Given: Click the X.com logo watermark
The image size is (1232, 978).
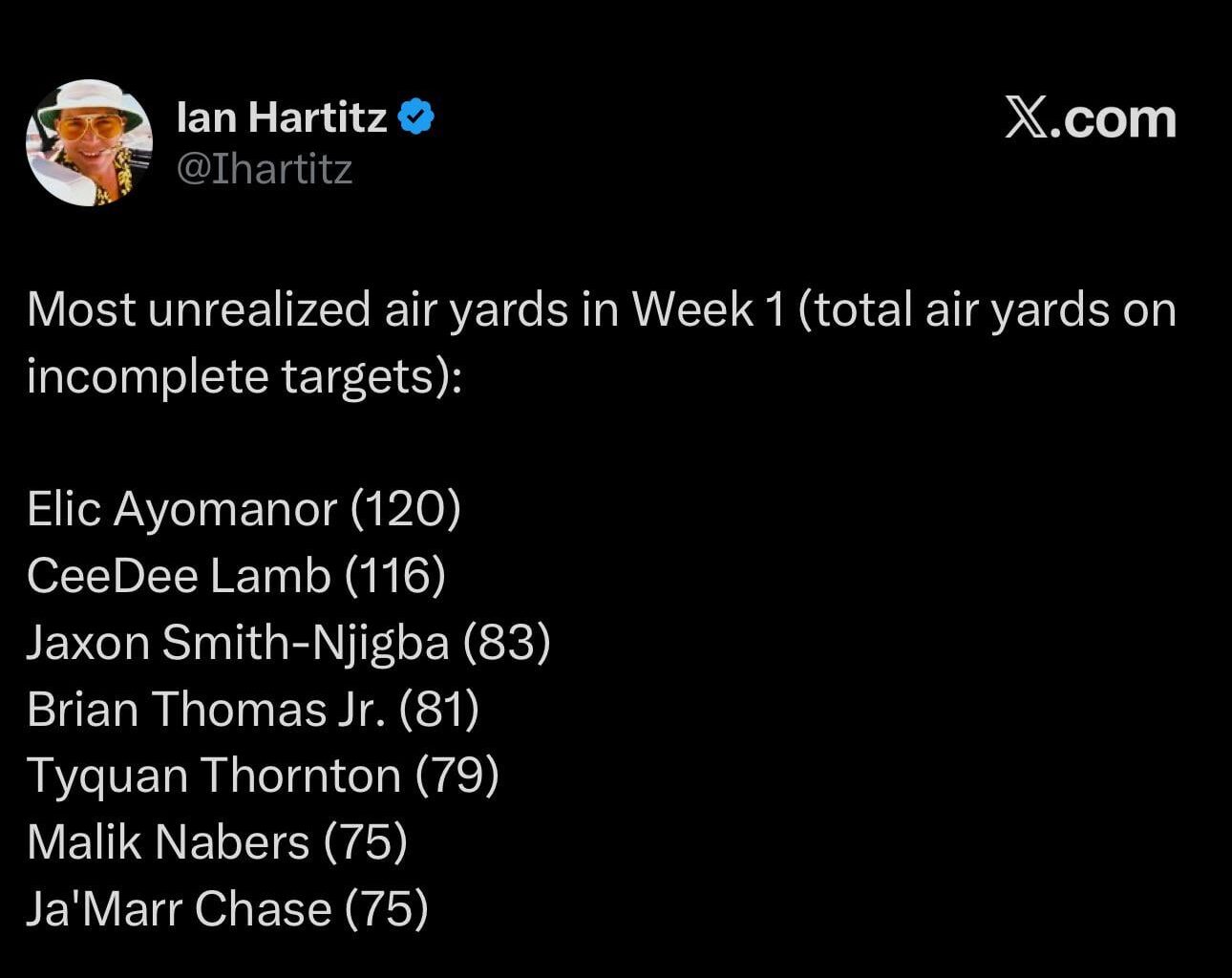Looking at the screenshot, I should [x=1090, y=119].
